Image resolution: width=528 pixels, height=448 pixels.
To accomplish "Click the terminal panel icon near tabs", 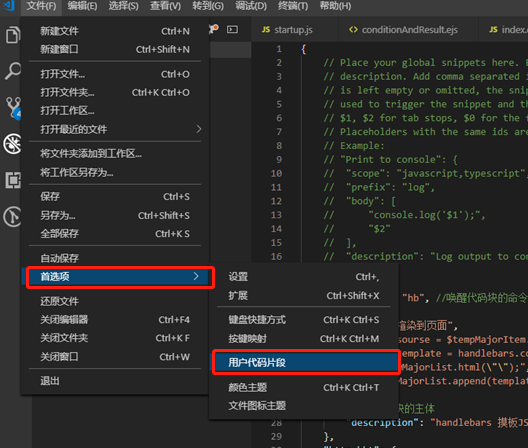I will [232, 30].
